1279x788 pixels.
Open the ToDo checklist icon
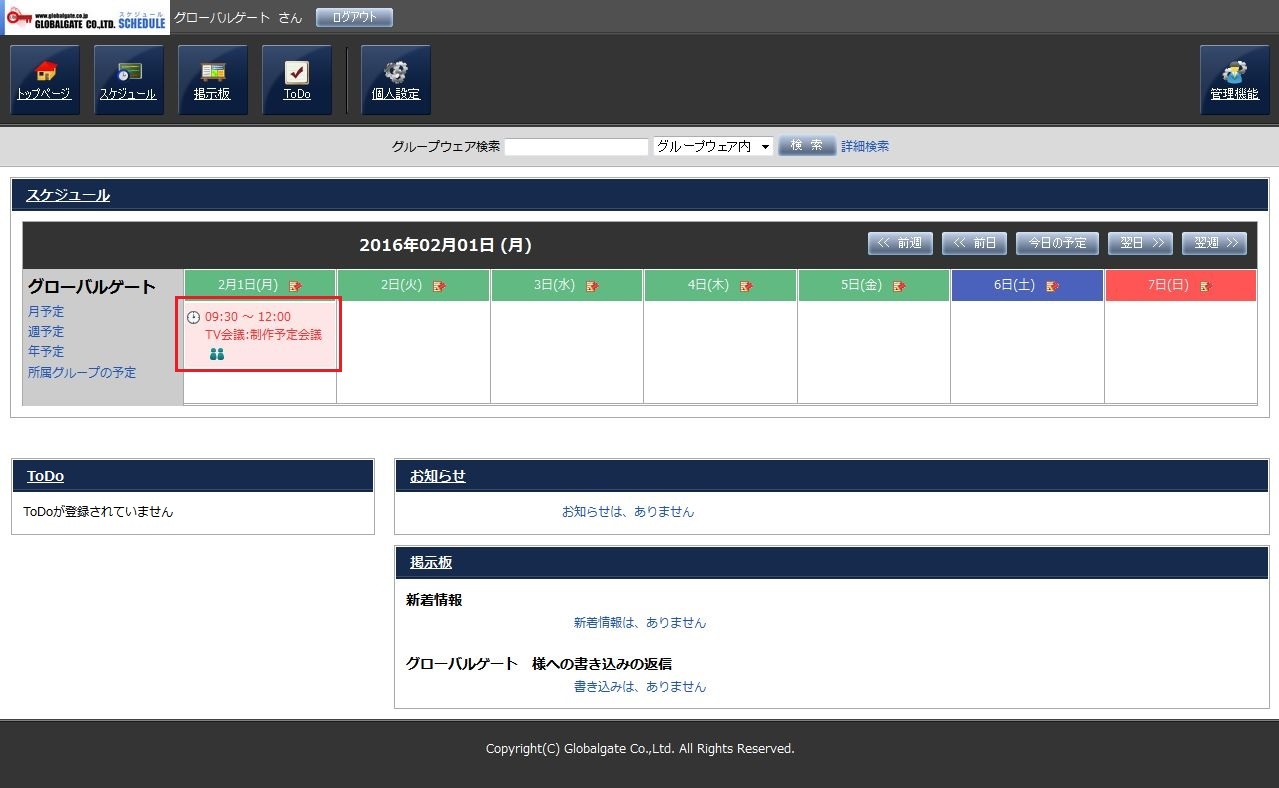pos(297,80)
